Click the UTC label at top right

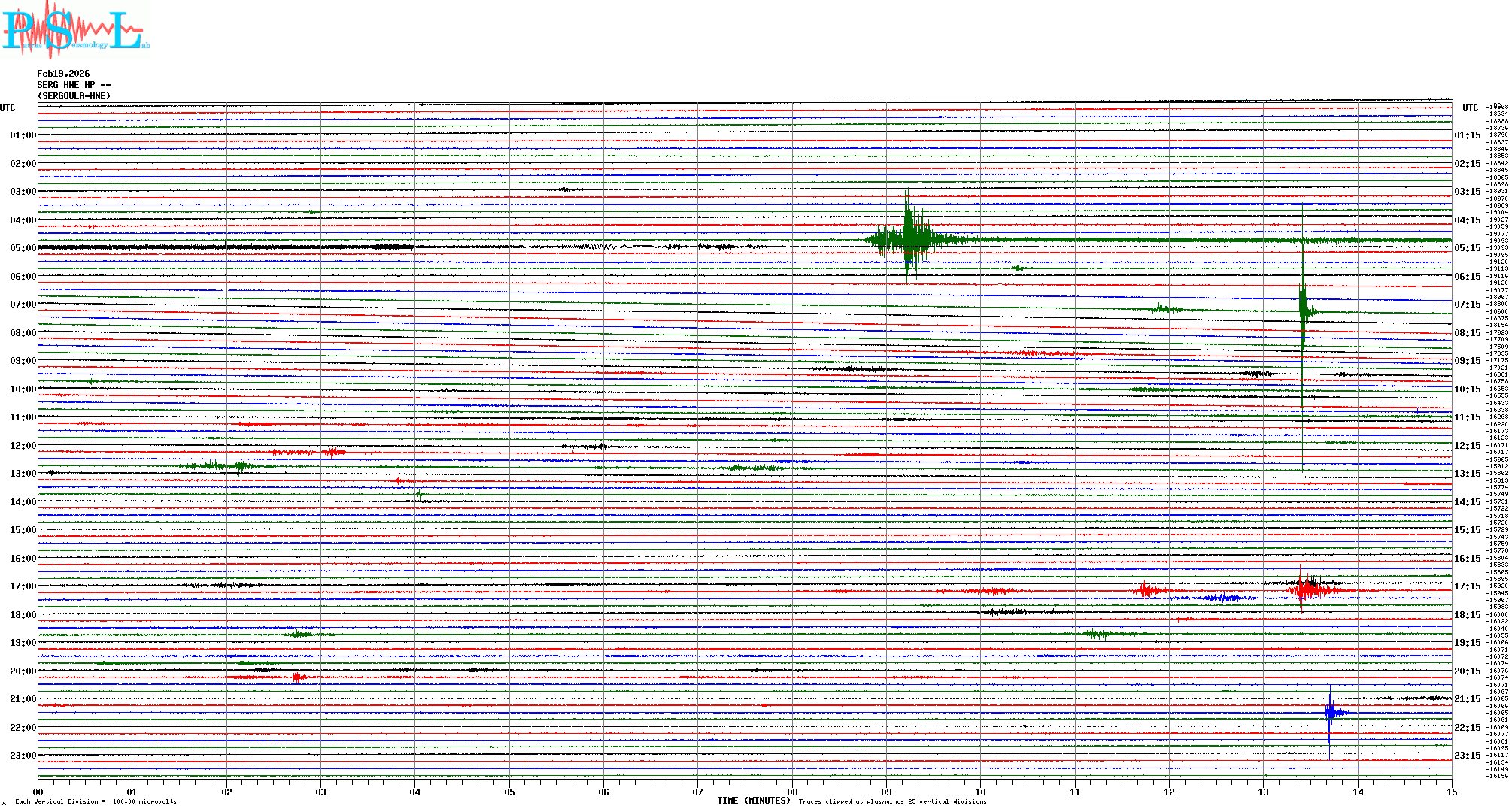tap(1470, 108)
